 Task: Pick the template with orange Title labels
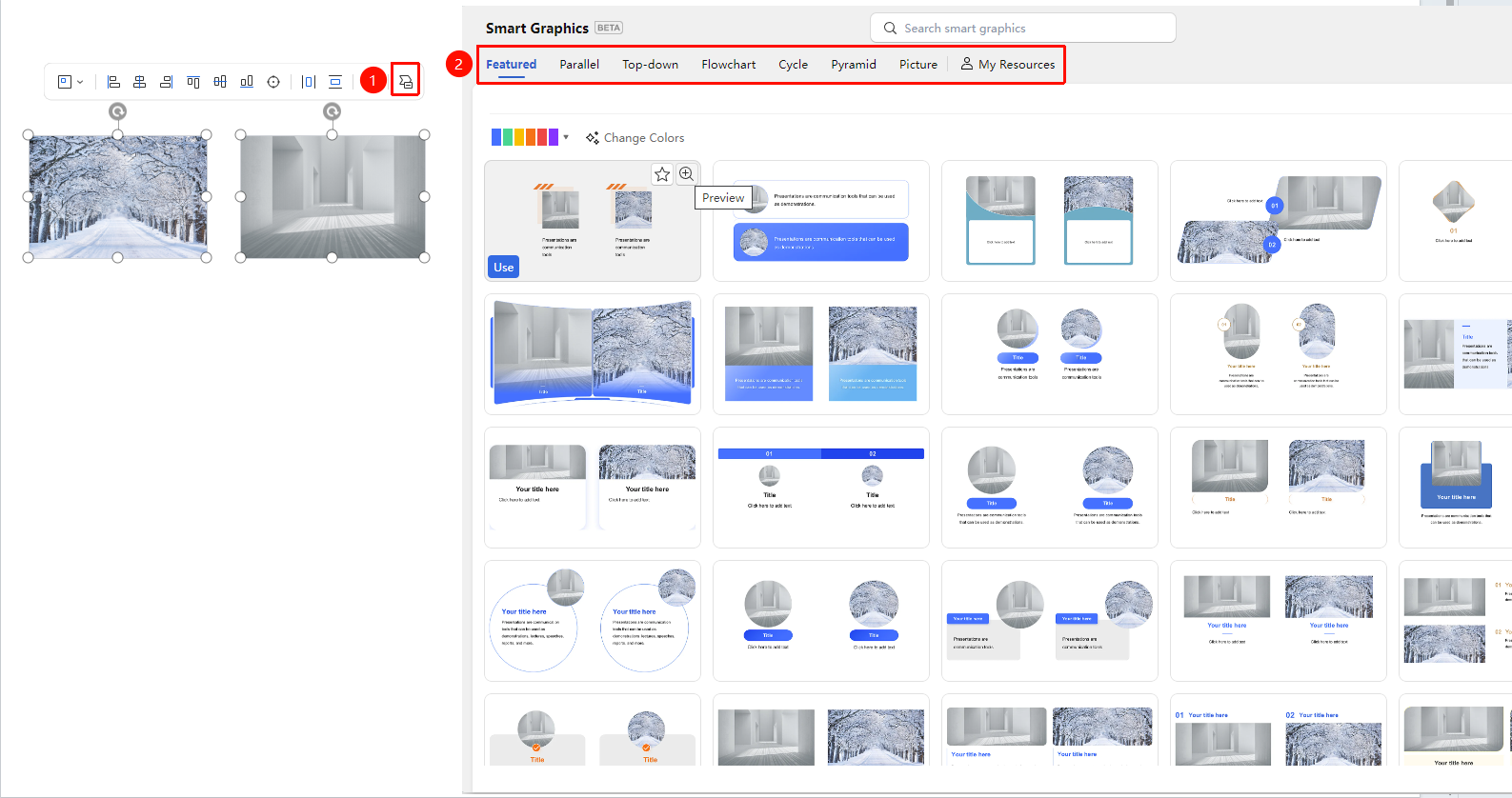pyautogui.click(x=593, y=729)
